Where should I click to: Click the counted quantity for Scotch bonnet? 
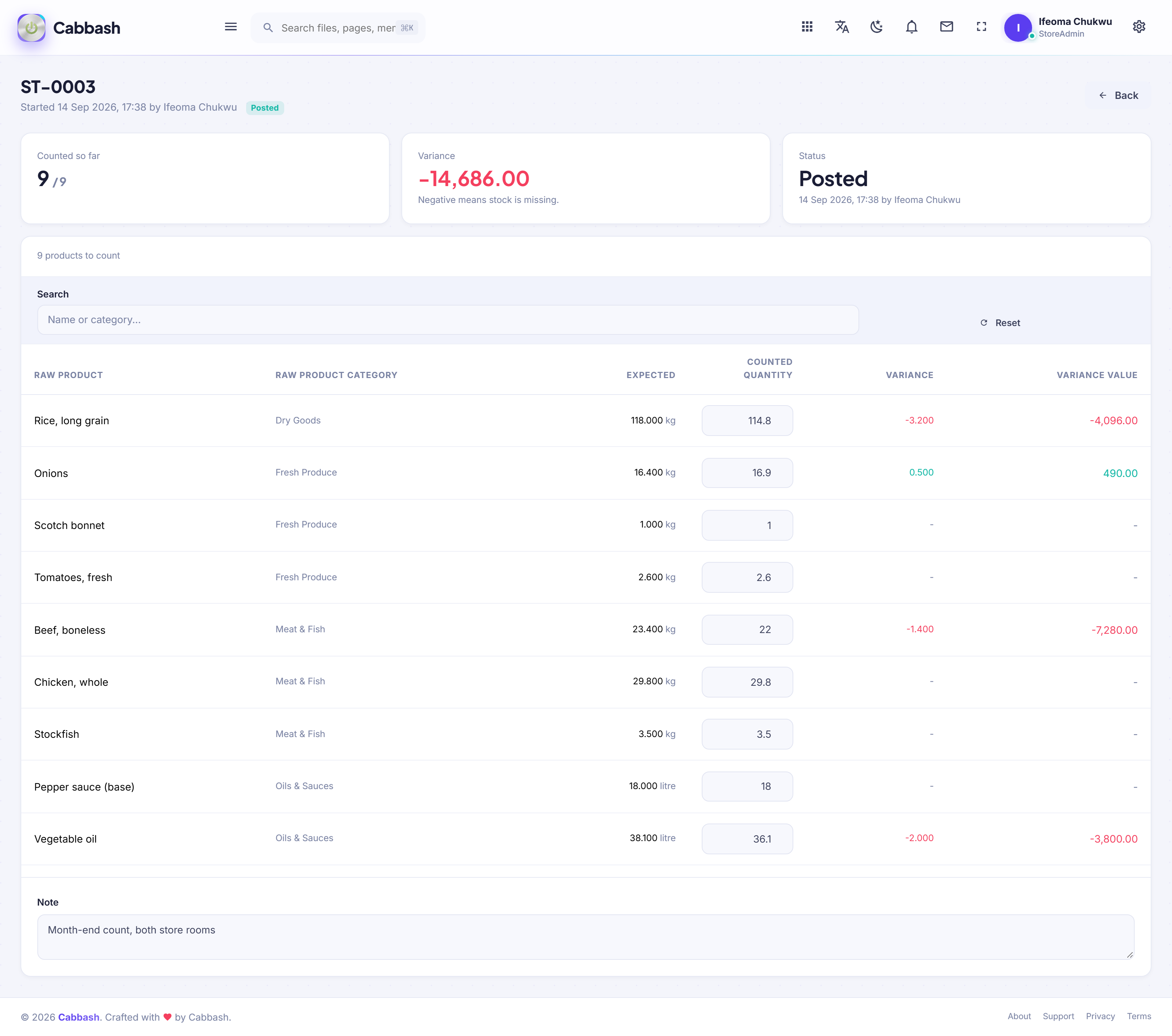(x=747, y=525)
